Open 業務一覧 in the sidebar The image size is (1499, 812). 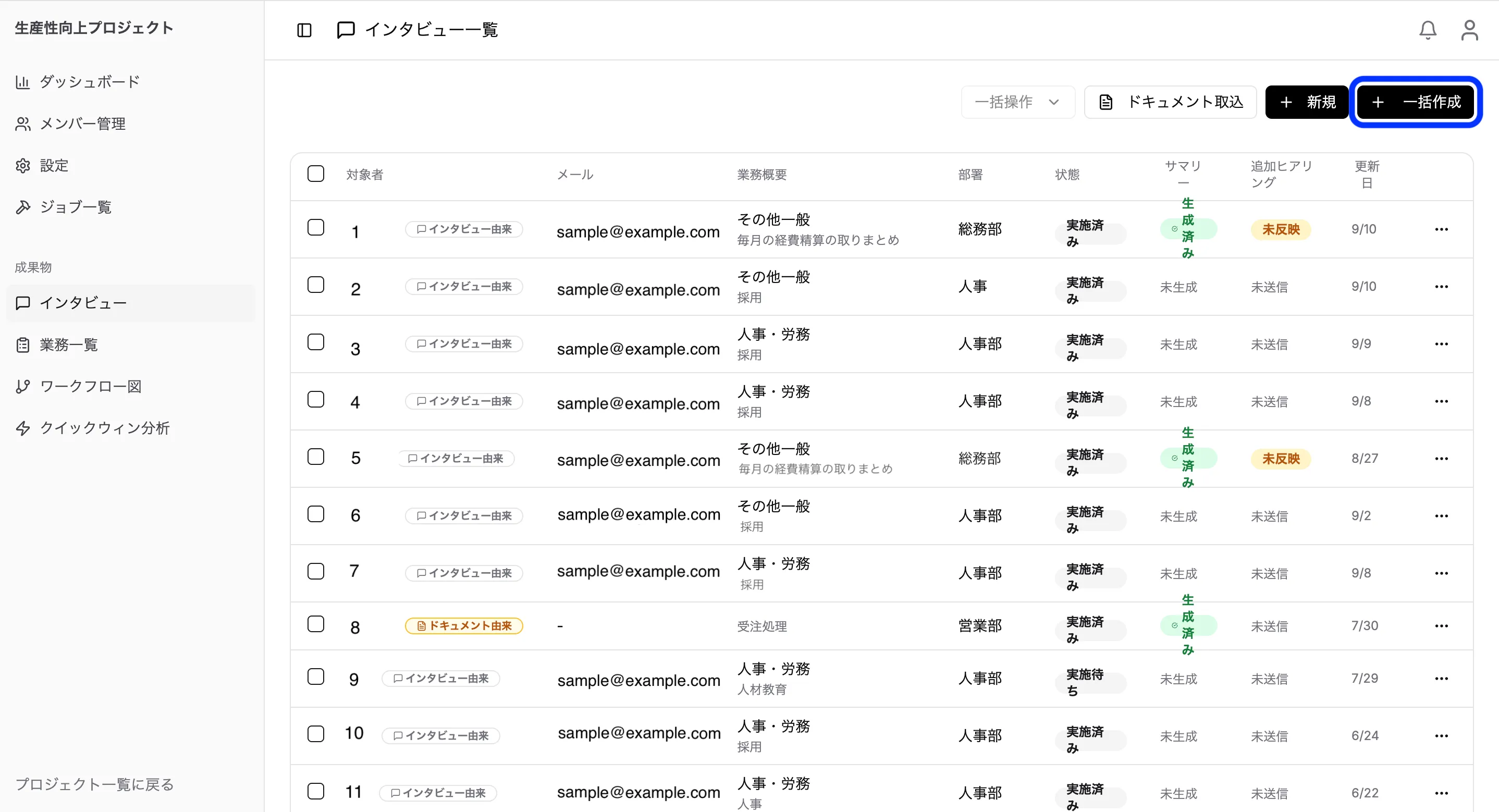pos(131,345)
